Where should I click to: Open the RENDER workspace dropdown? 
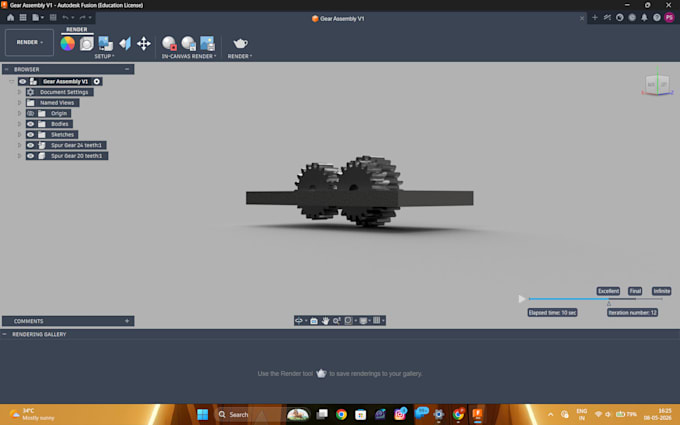[29, 42]
